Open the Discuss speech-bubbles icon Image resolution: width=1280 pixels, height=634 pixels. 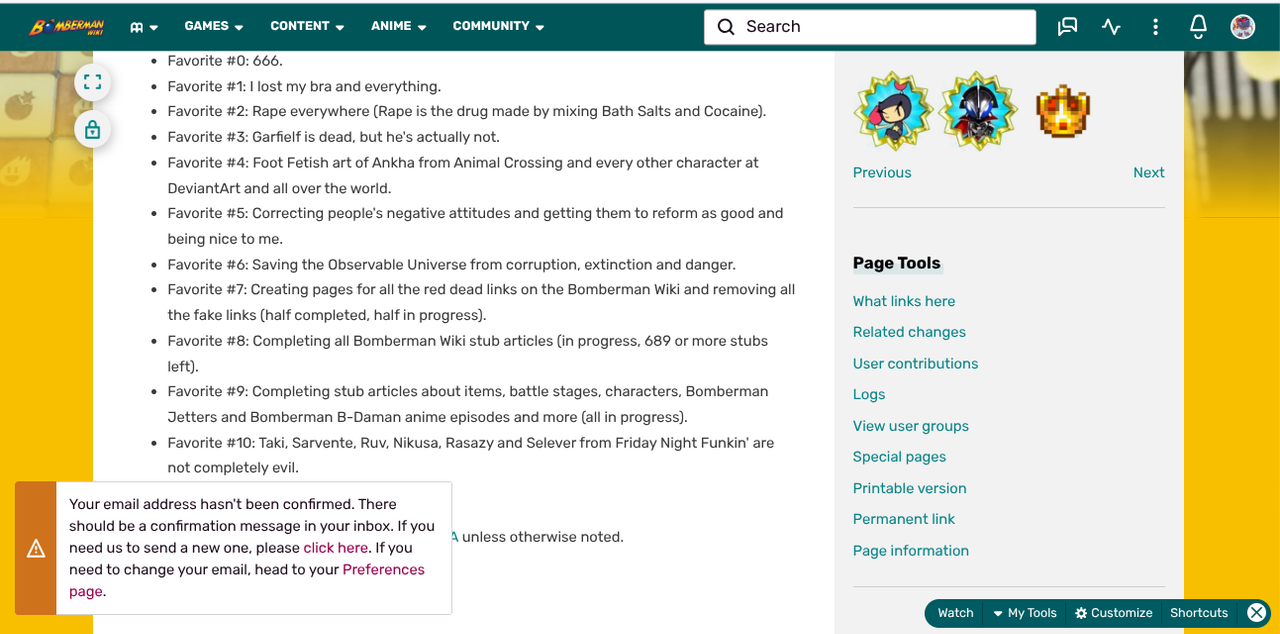tap(1067, 27)
